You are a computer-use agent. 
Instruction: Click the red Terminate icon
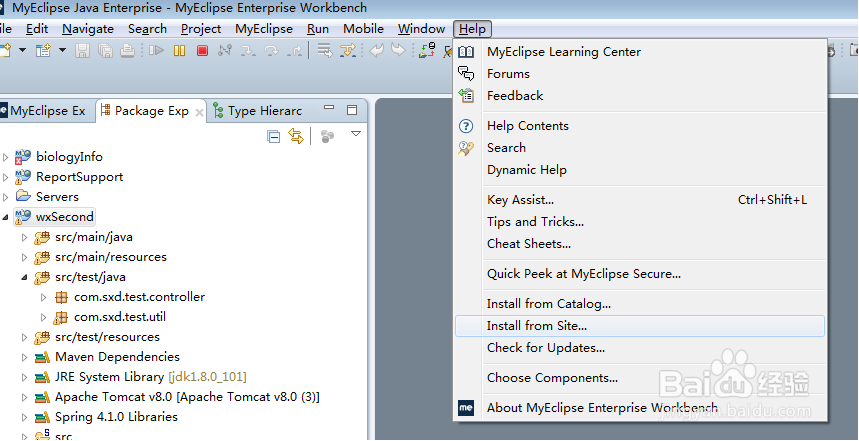pyautogui.click(x=202, y=51)
